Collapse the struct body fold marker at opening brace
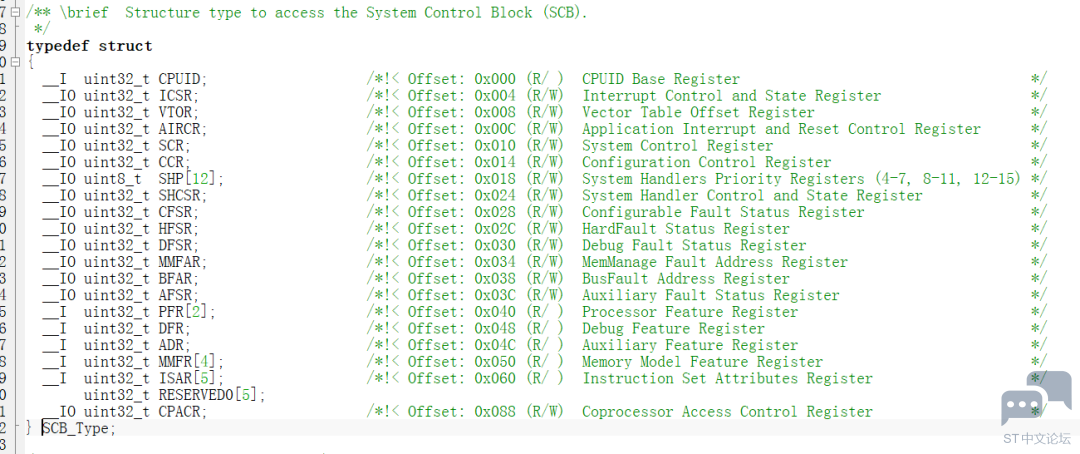The height and width of the screenshot is (454, 1080). 17,62
